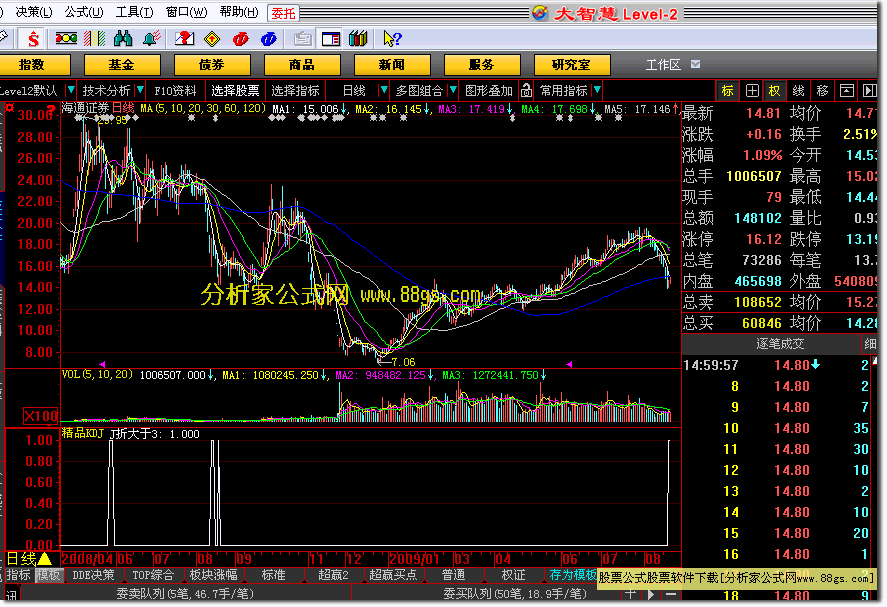Toggle the 标 marker button
Screen dimensions: 887x607
pyautogui.click(x=728, y=91)
